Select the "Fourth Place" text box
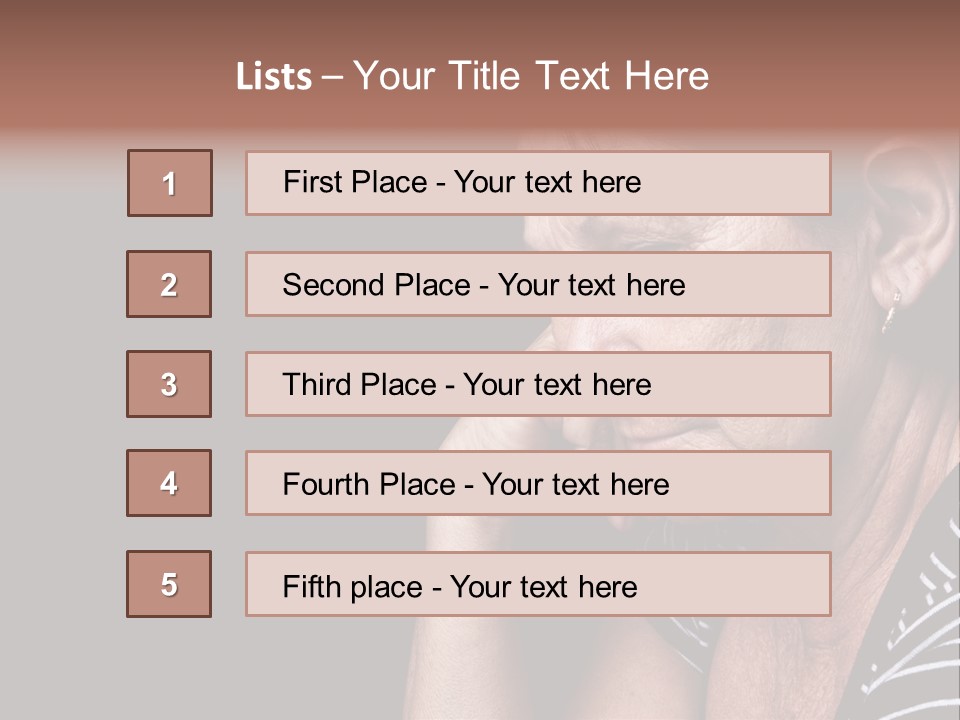 pos(538,483)
